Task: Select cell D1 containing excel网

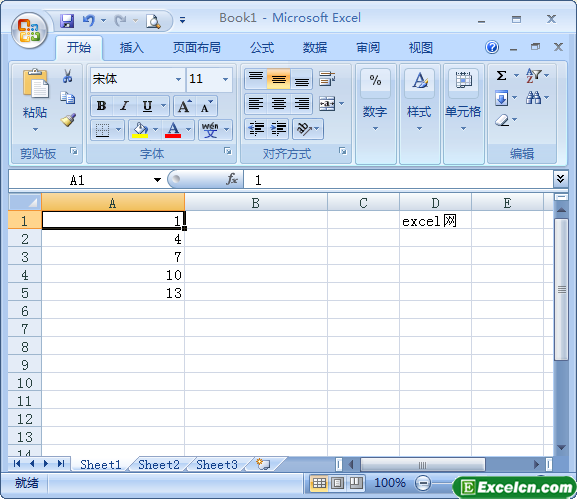Action: [x=435, y=221]
